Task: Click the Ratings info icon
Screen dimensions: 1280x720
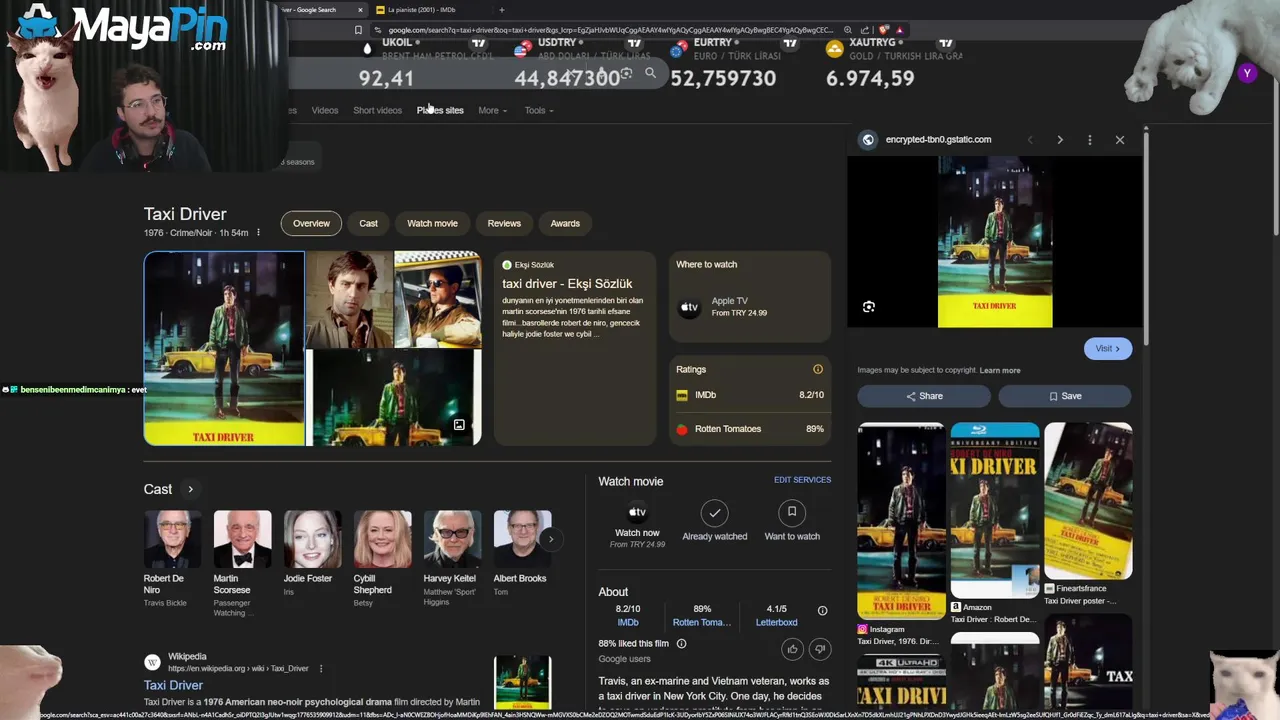Action: pos(818,369)
